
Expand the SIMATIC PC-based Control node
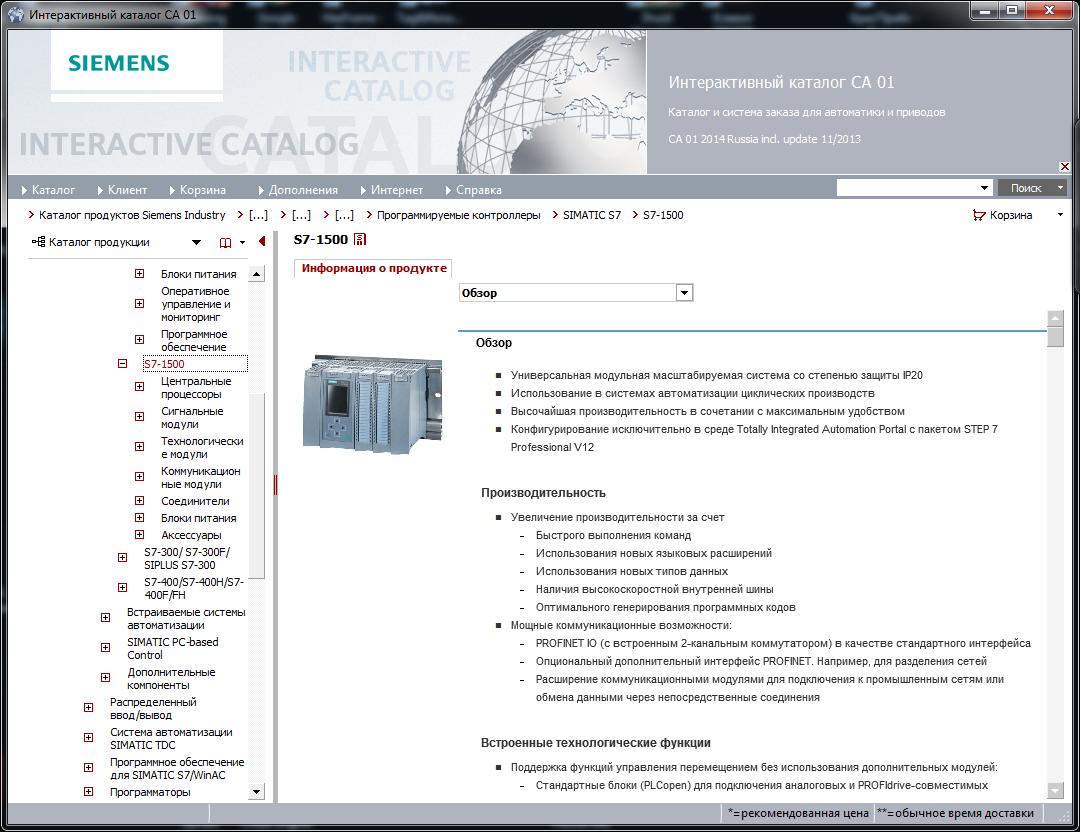pos(105,648)
